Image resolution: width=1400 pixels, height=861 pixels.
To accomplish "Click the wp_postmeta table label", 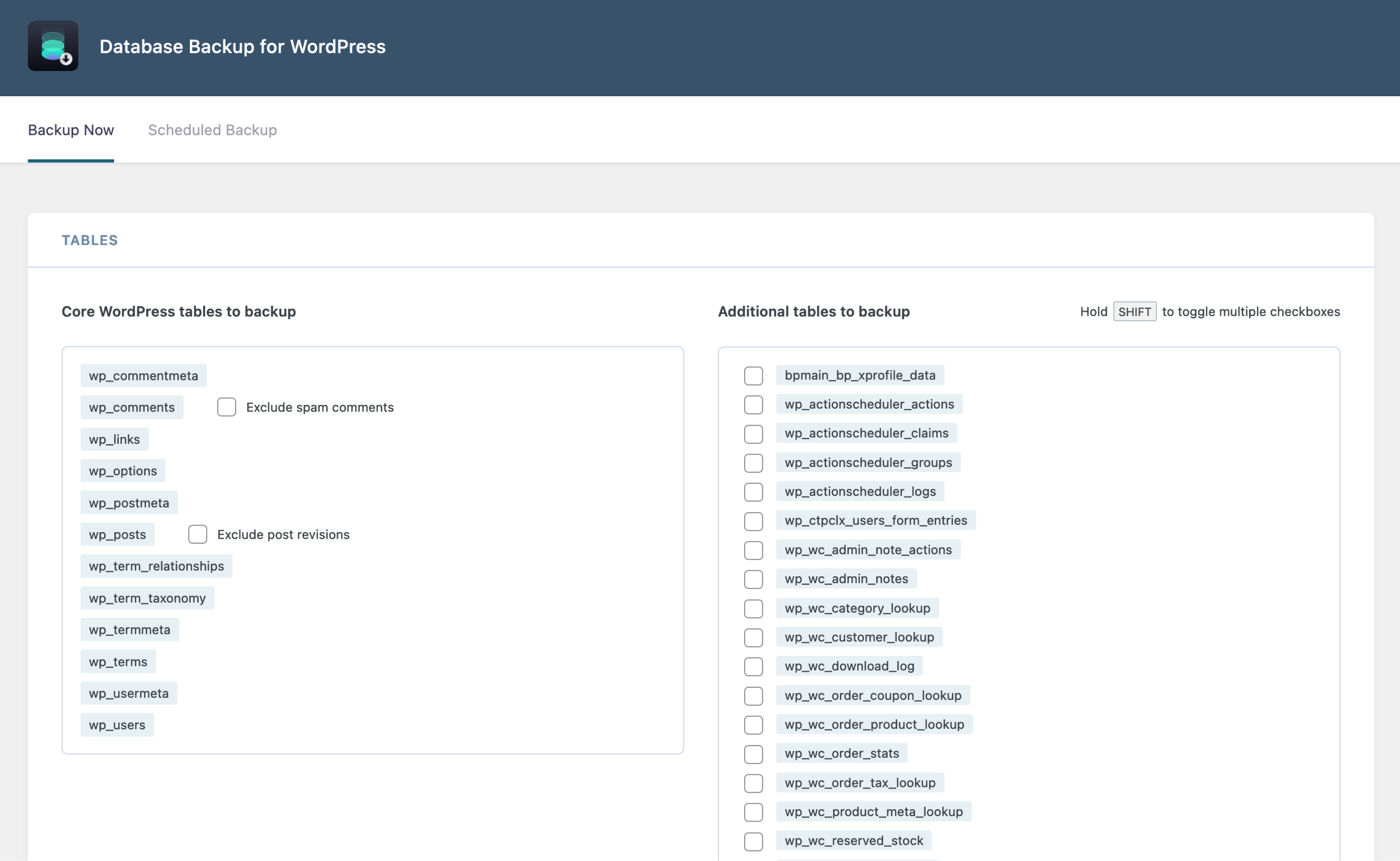I will point(129,503).
